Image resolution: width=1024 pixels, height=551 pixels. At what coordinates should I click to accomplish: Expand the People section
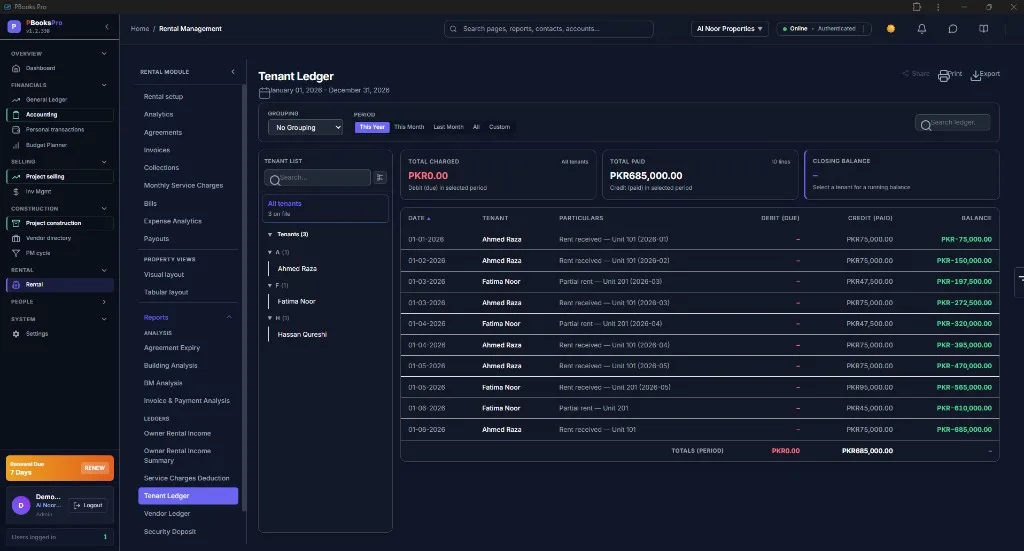[104, 302]
